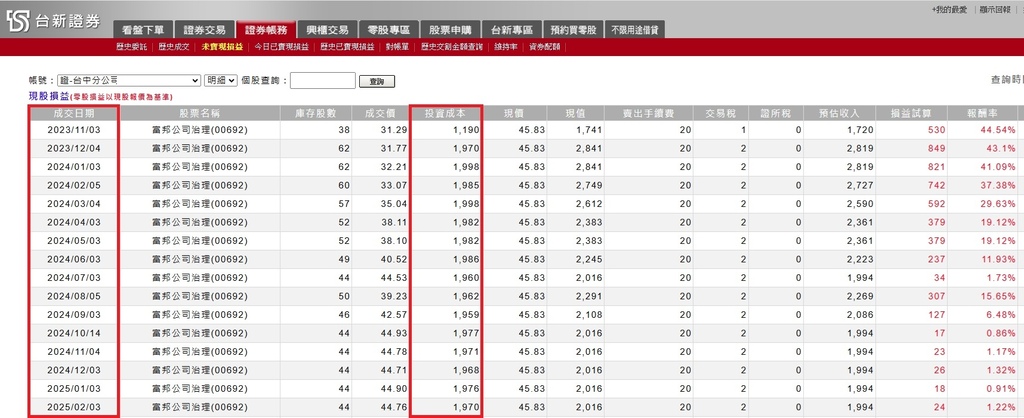Image resolution: width=1024 pixels, height=418 pixels.
Task: Click the 賣出手續費 column header
Action: click(x=648, y=113)
